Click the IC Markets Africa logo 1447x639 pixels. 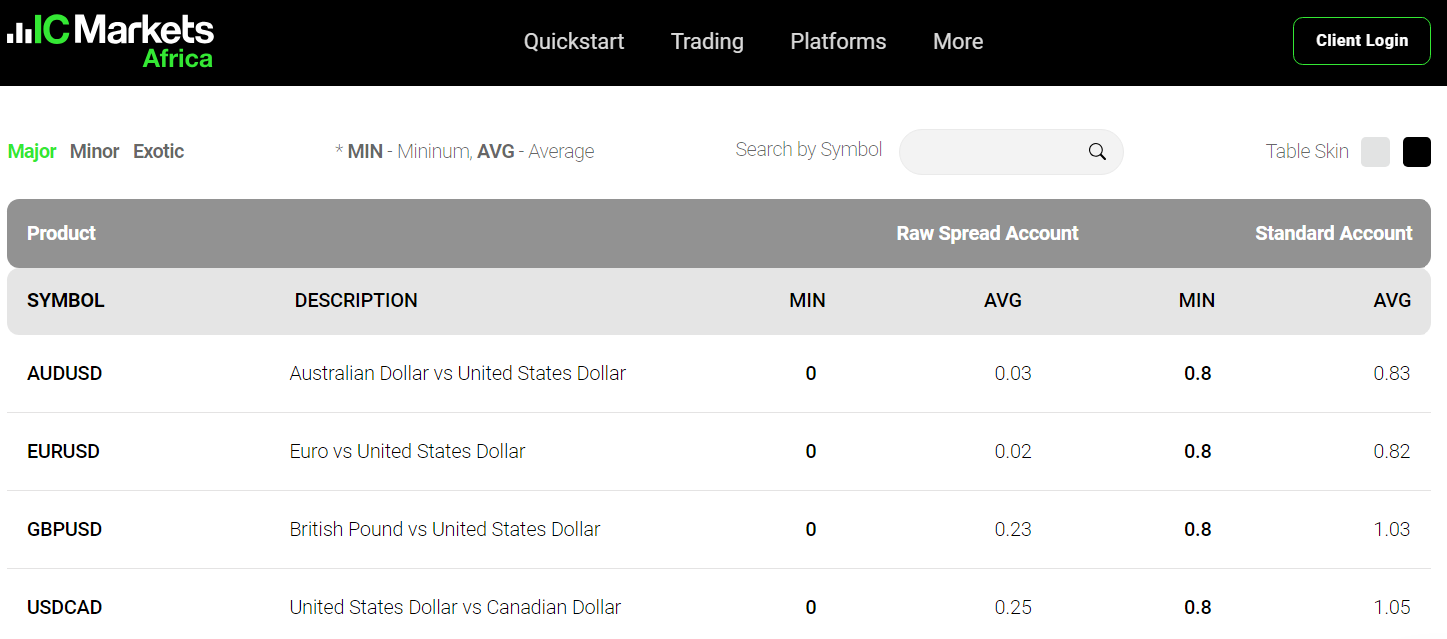[x=110, y=41]
